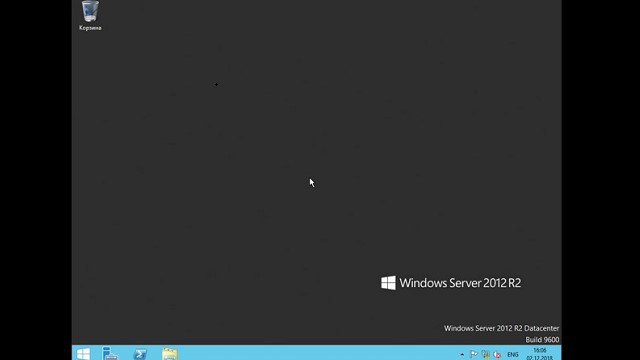Click the network status tray icon
This screenshot has height=360, width=640.
pos(485,355)
